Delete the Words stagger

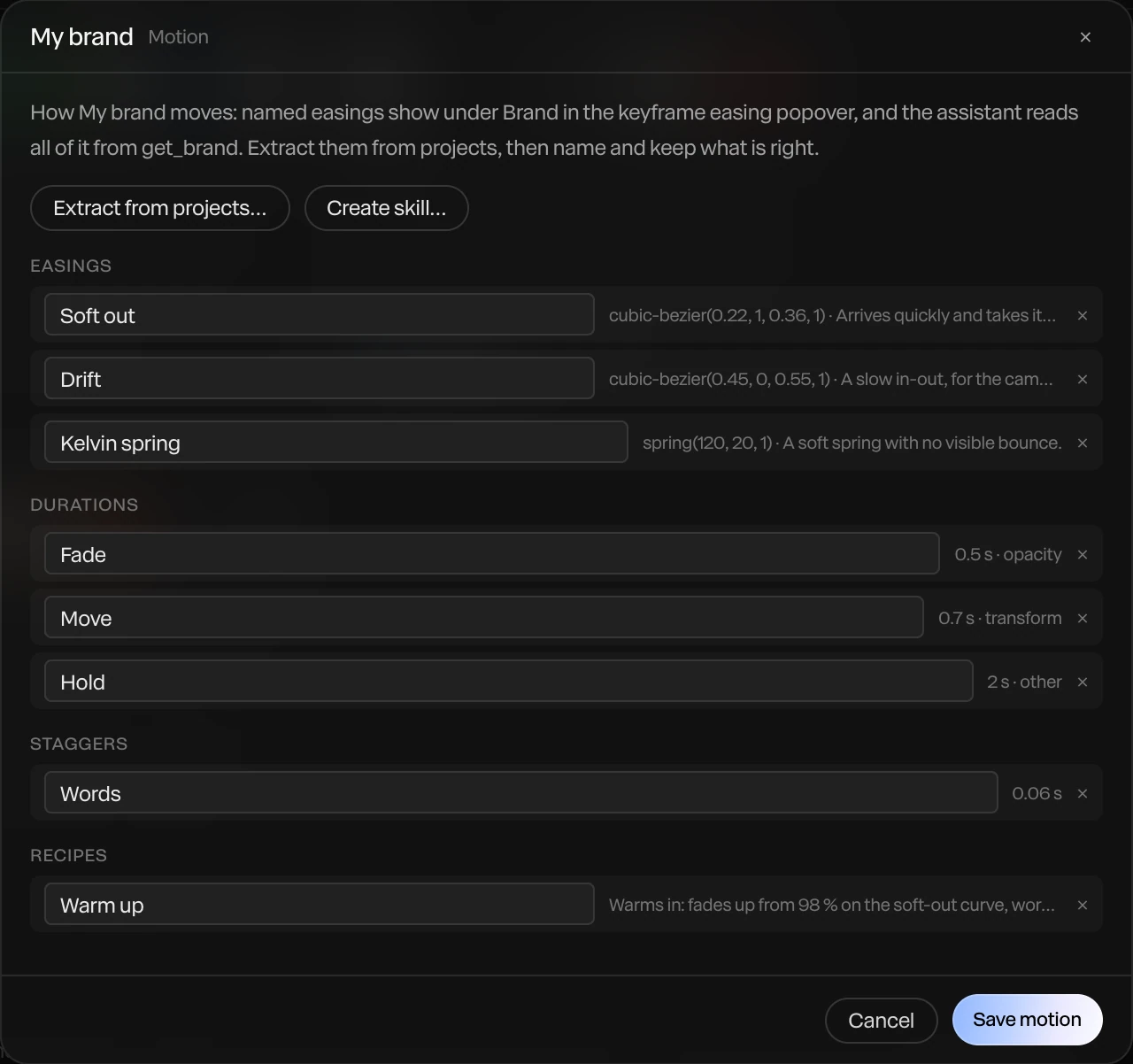1082,793
